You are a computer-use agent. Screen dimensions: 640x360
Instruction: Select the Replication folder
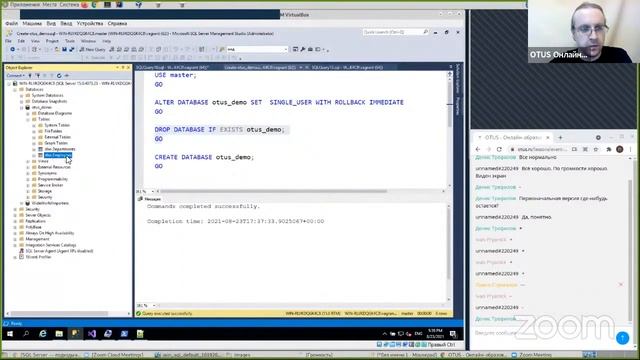36,221
